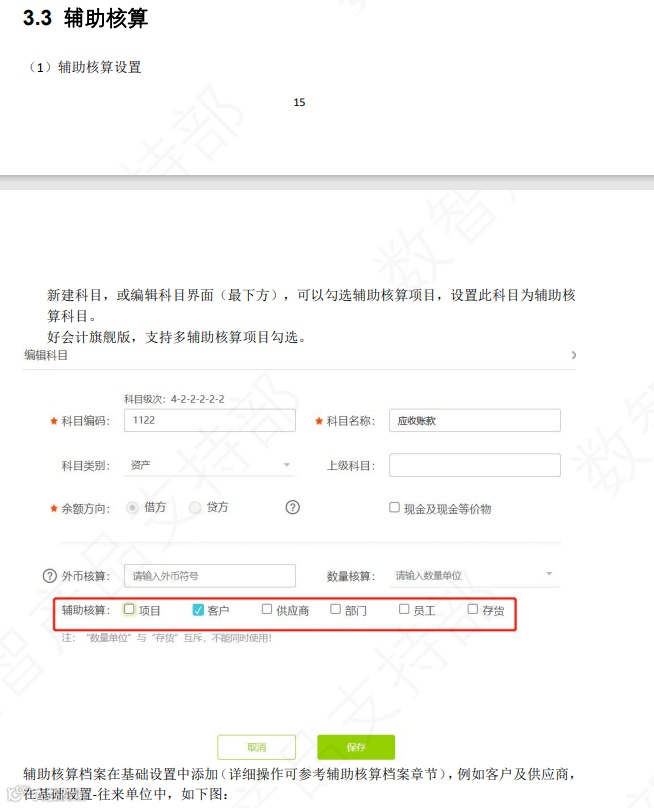Open the 科目类别 dropdown showing 资产
The height and width of the screenshot is (808, 654).
click(x=209, y=465)
